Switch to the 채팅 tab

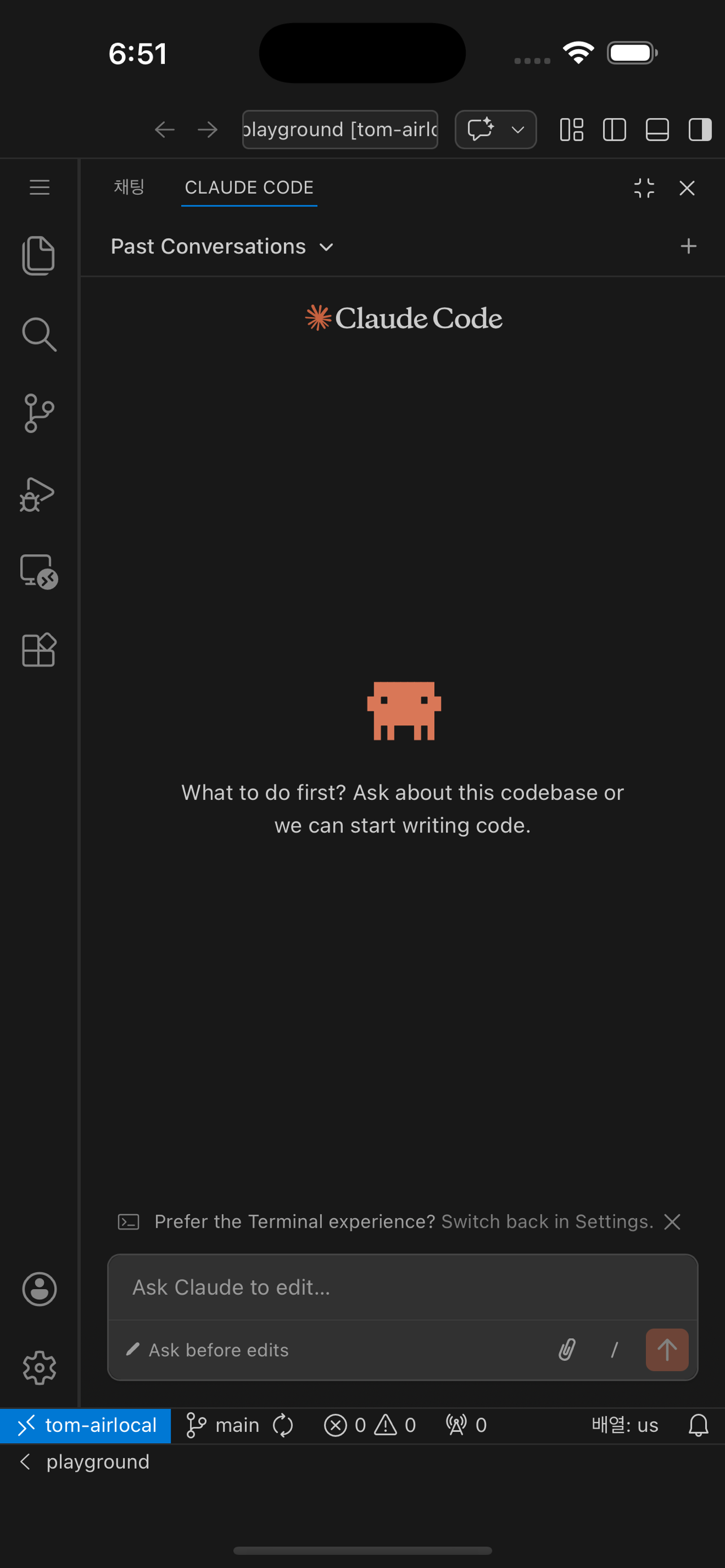(129, 187)
